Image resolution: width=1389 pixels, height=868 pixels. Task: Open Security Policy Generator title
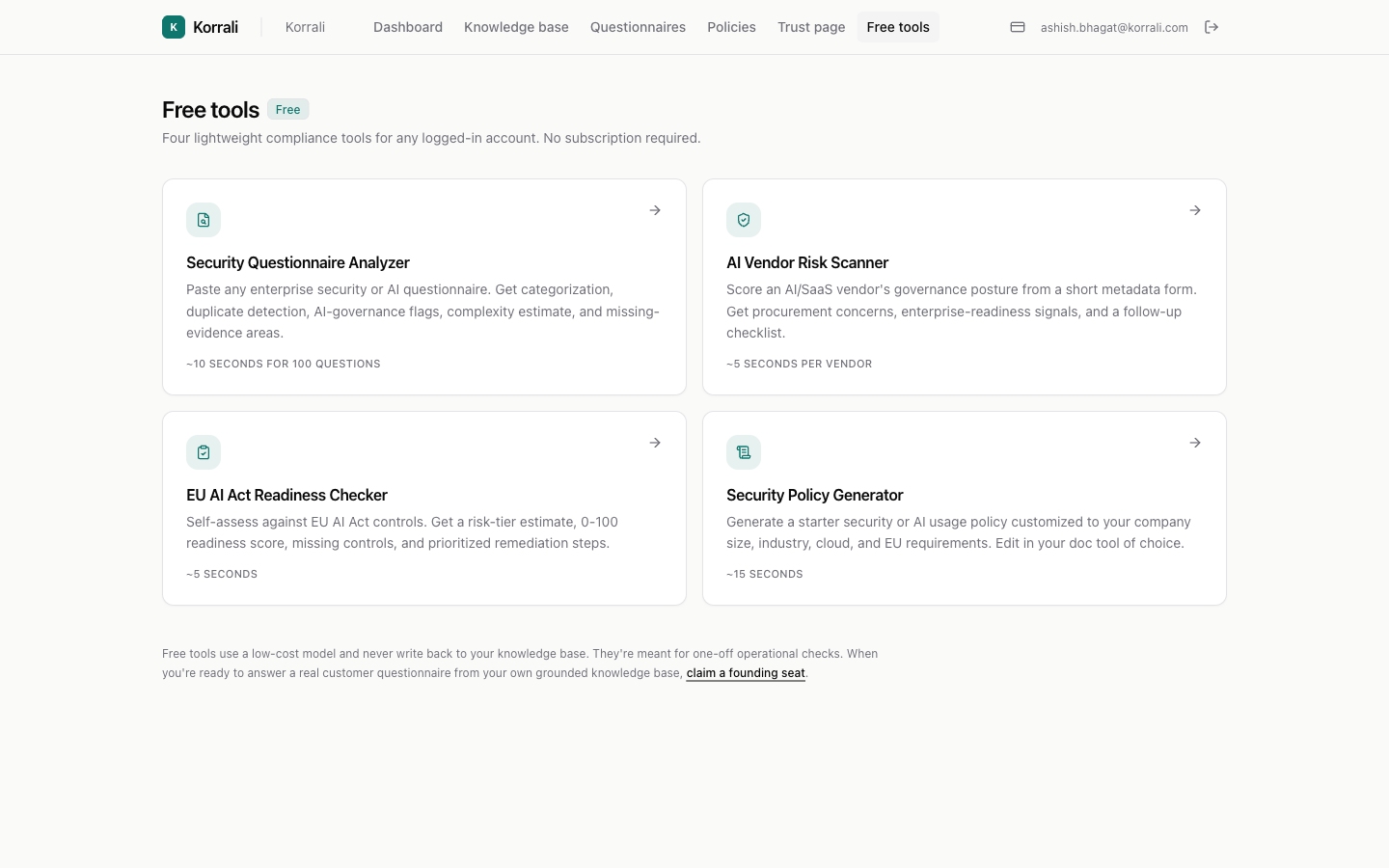pyautogui.click(x=815, y=495)
